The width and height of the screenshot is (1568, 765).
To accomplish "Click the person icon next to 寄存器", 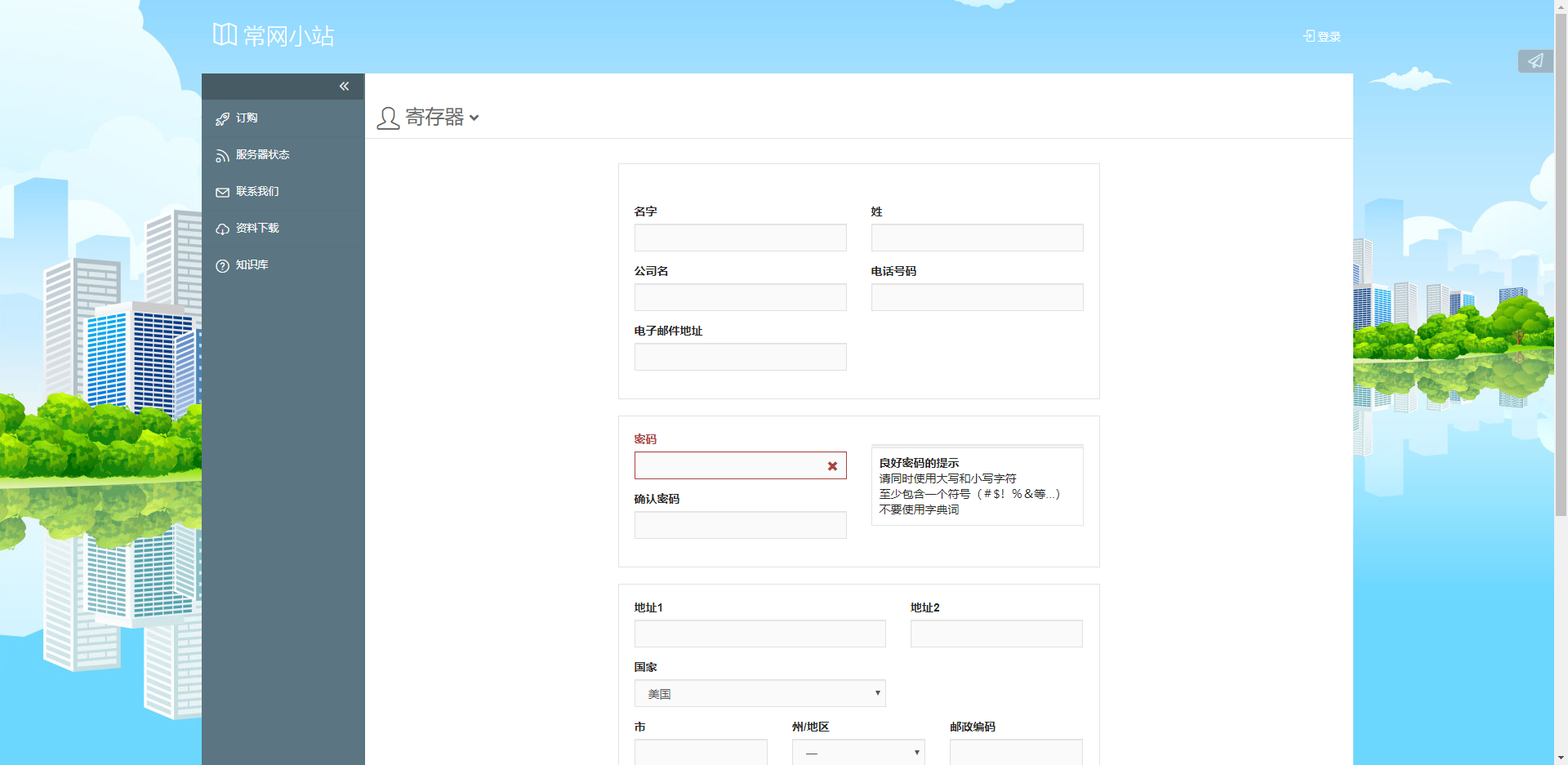I will click(x=388, y=118).
